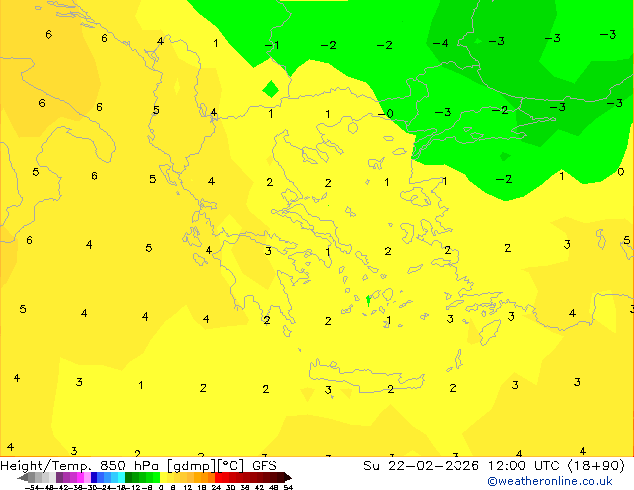This screenshot has height=490, width=634.
Task: Click the orange segment of the color legend
Action: pyautogui.click(x=198, y=477)
